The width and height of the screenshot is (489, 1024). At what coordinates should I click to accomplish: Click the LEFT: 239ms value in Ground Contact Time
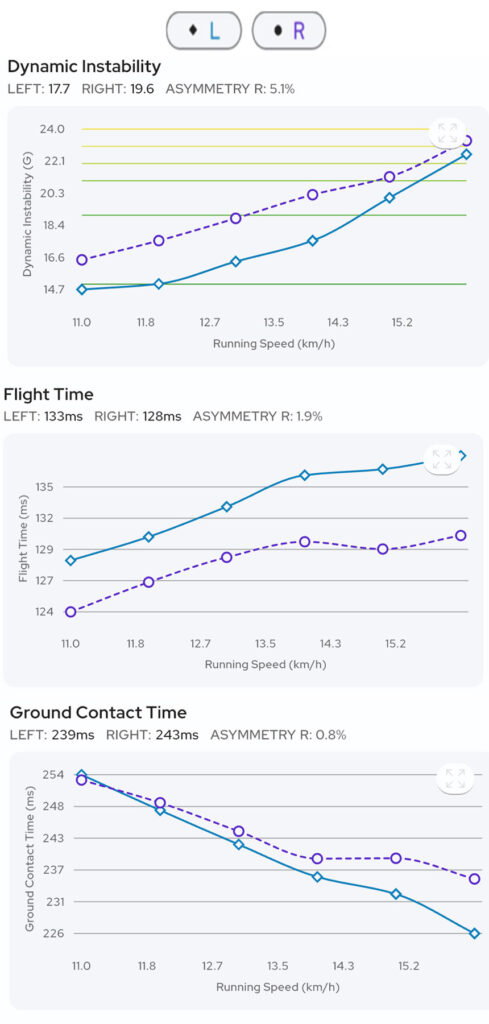point(52,735)
